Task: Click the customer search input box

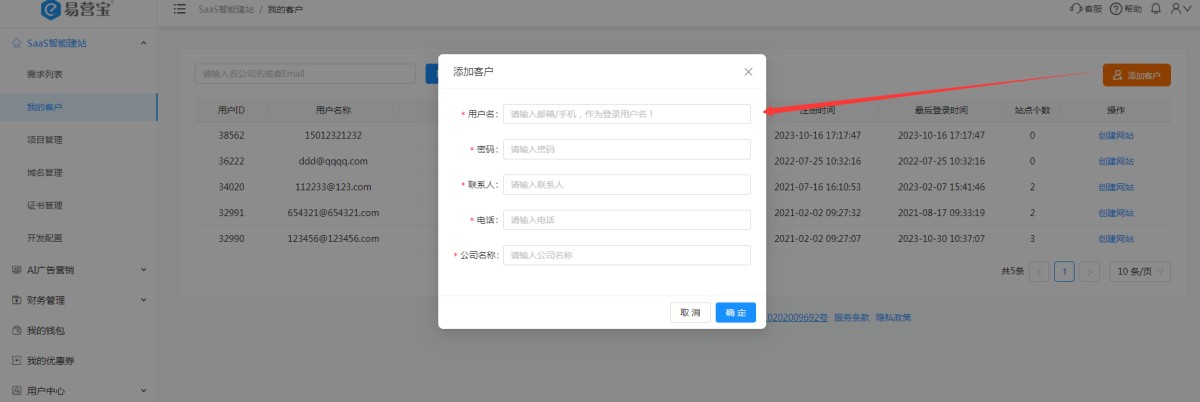Action: coord(305,74)
